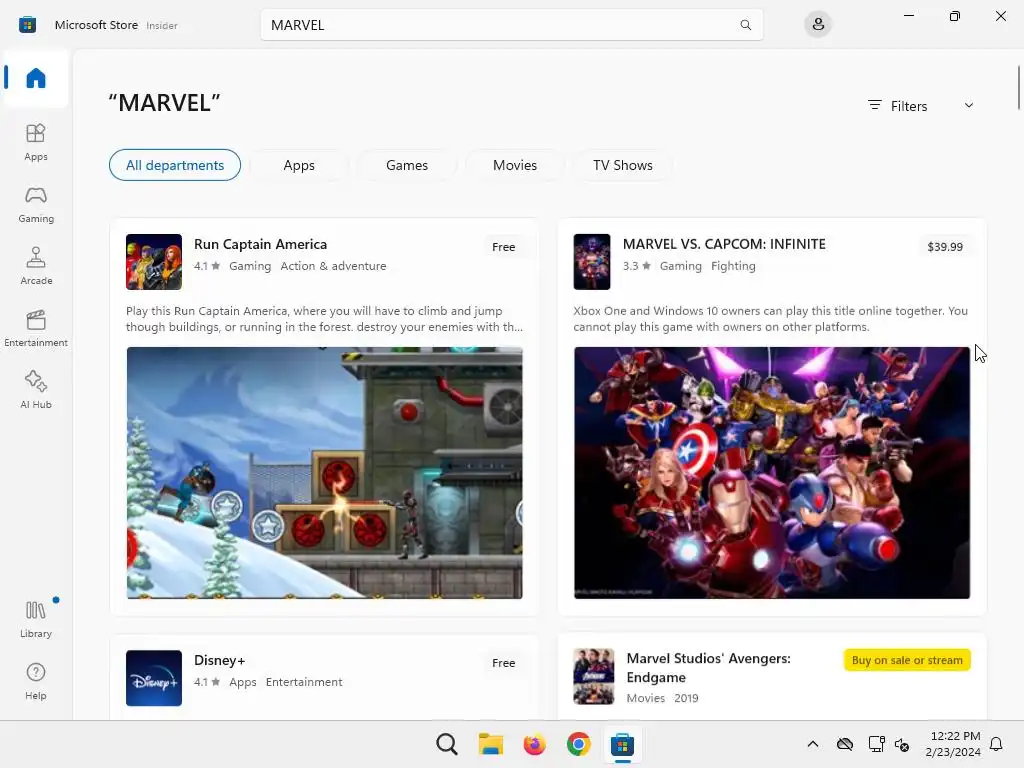
Task: Switch to the TV Shows filter tab
Action: 622,165
